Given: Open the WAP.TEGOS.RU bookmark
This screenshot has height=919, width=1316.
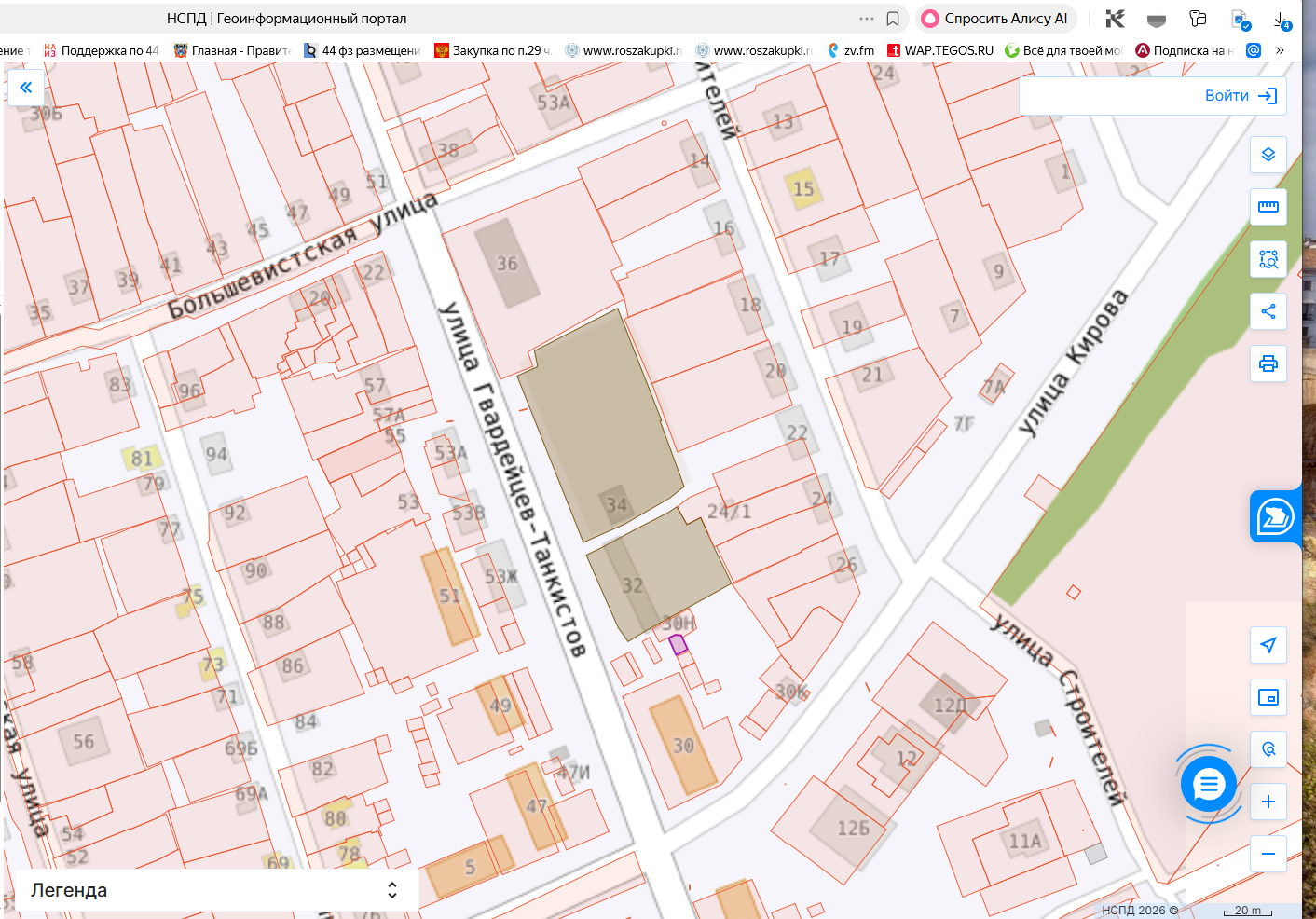Looking at the screenshot, I should click(940, 50).
